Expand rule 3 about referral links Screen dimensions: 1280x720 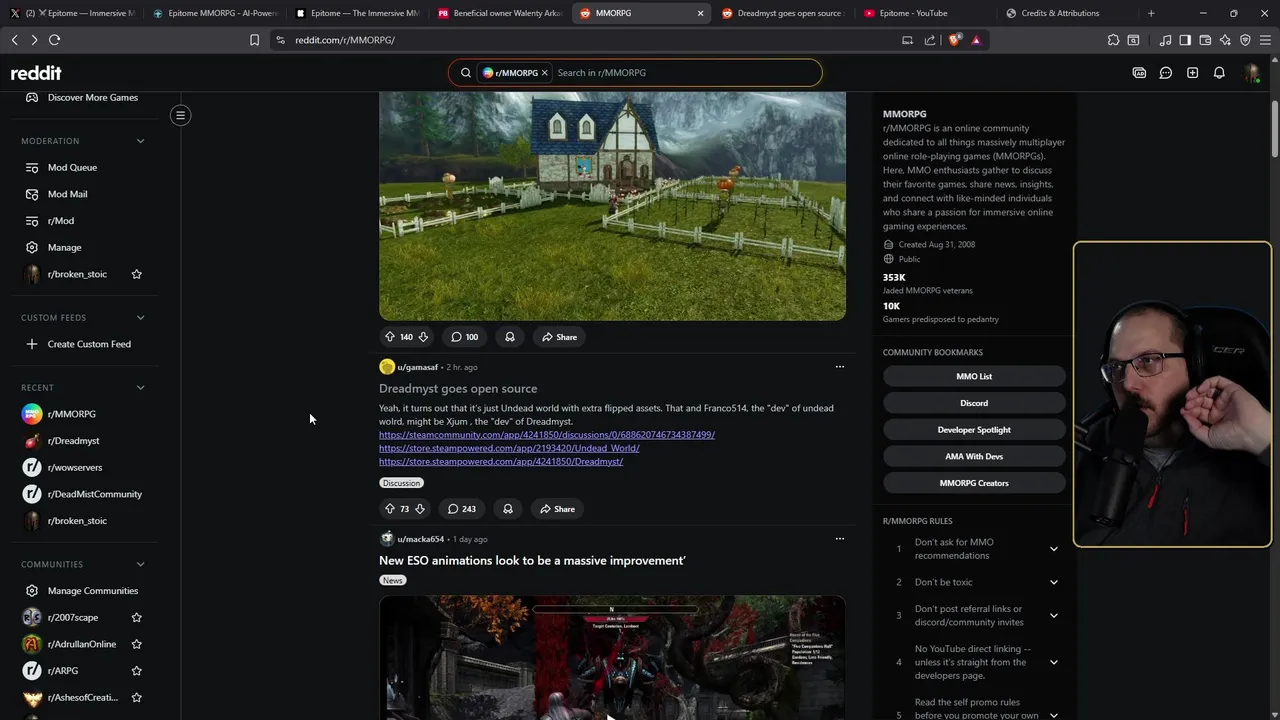(x=1053, y=615)
